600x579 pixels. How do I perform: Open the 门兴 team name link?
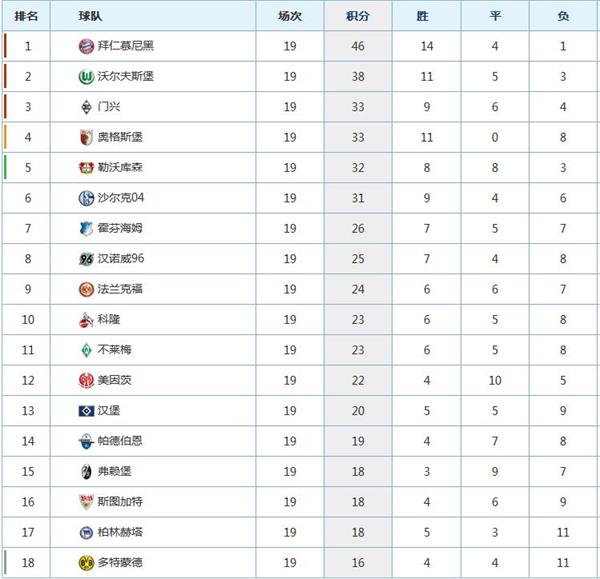point(109,106)
